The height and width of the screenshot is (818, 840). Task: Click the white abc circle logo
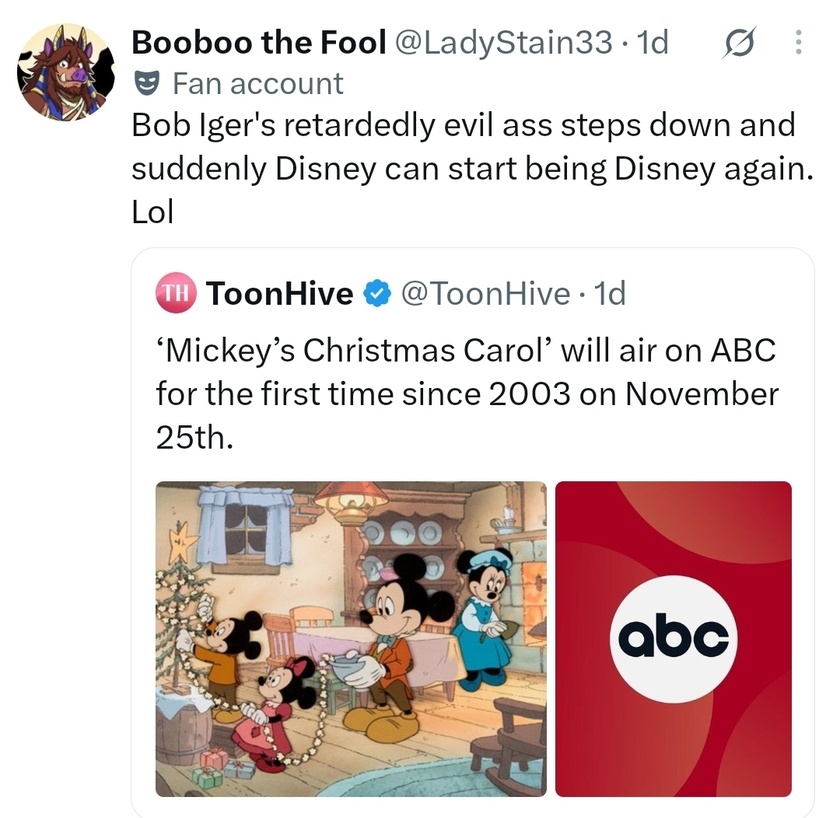click(x=673, y=639)
